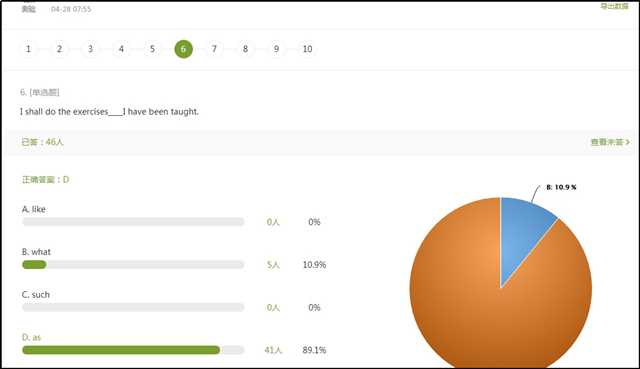The height and width of the screenshot is (369, 640).
Task: Select the blue B slice of pie chart
Action: click(522, 233)
